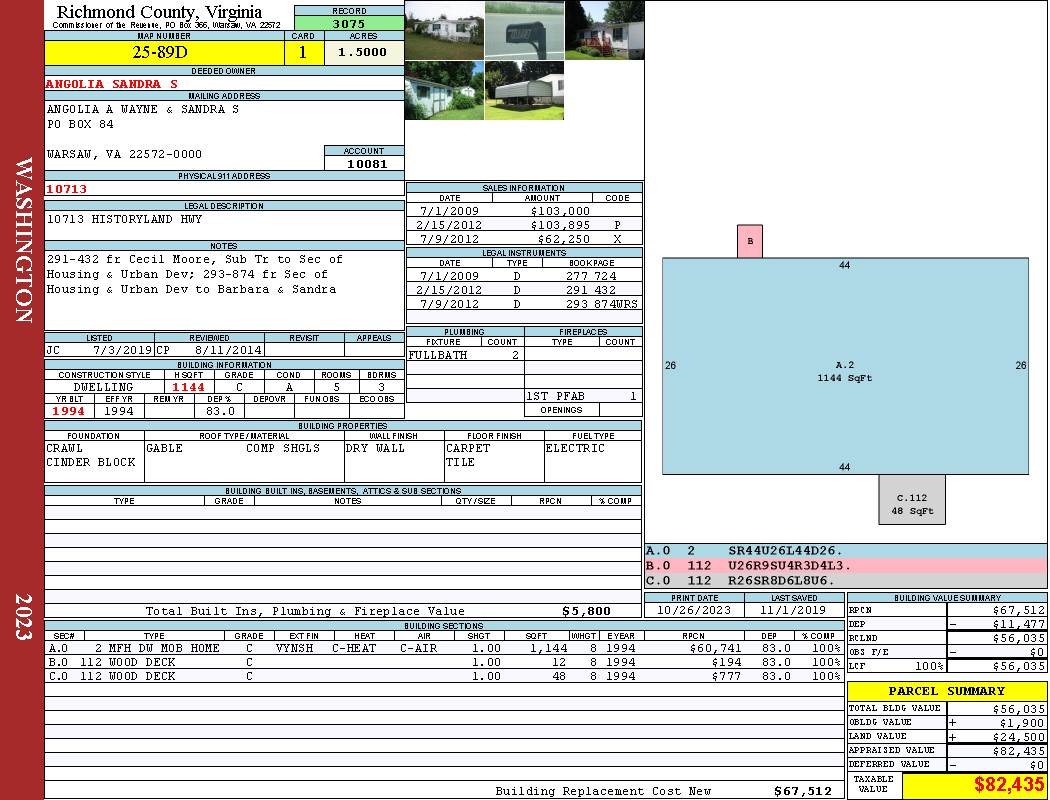Open the photo of house with red deck

pos(604,30)
